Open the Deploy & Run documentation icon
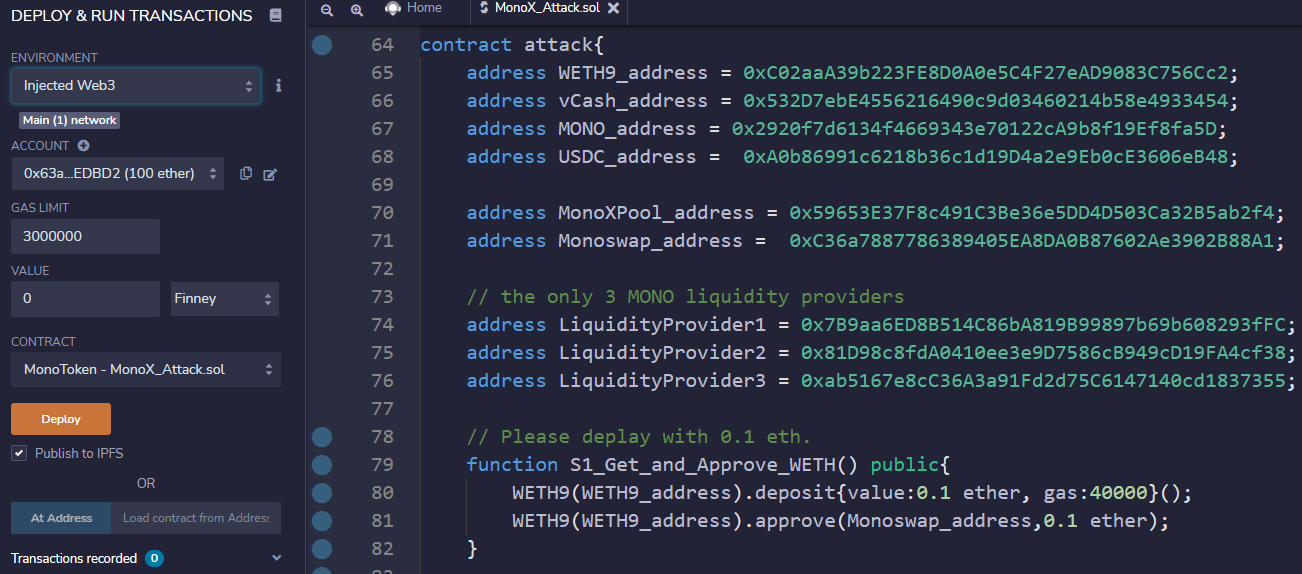This screenshot has width=1302, height=574. [x=276, y=16]
